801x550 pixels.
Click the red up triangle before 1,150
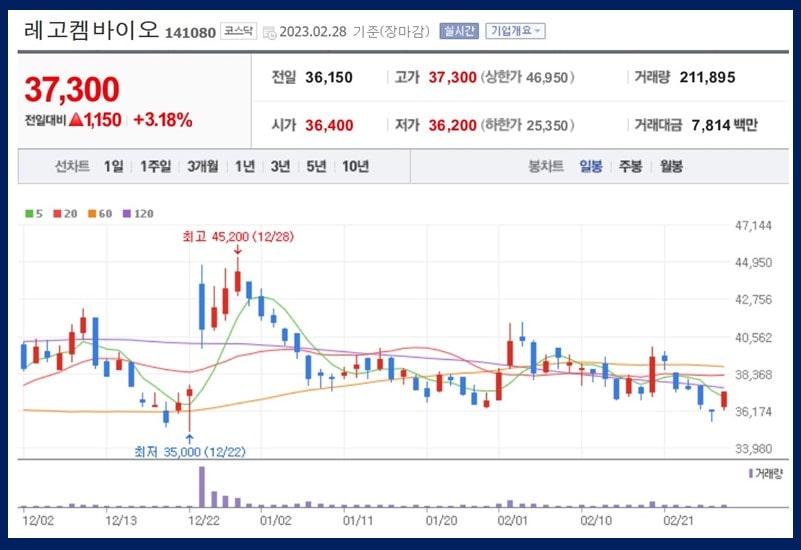76,120
